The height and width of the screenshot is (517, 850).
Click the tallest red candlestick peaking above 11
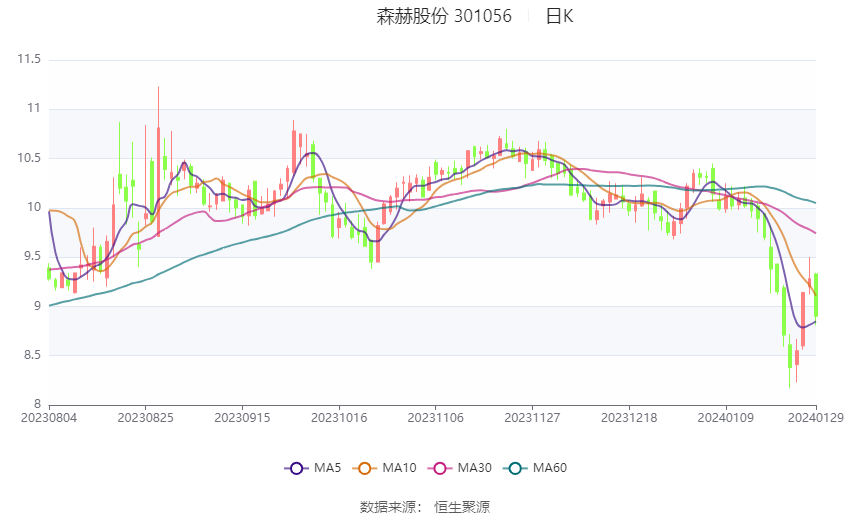[158, 182]
